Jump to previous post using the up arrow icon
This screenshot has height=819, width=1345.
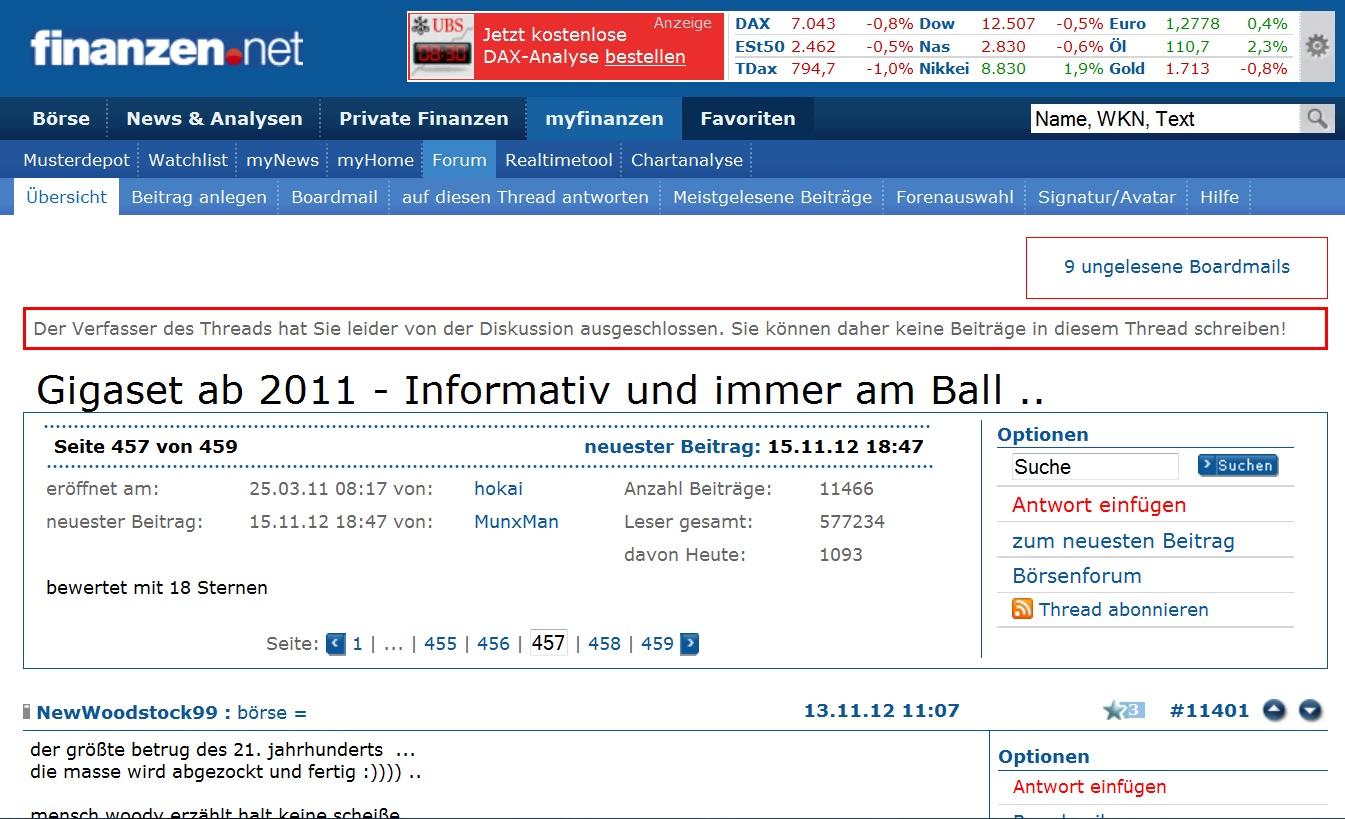tap(1274, 710)
